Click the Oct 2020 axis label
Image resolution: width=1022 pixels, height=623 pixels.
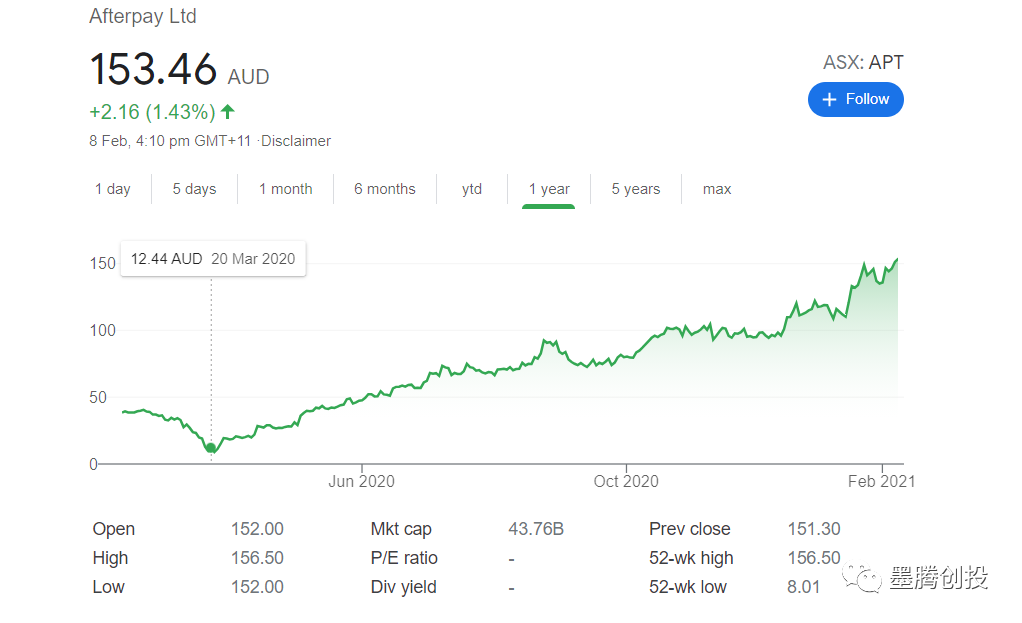pos(626,482)
